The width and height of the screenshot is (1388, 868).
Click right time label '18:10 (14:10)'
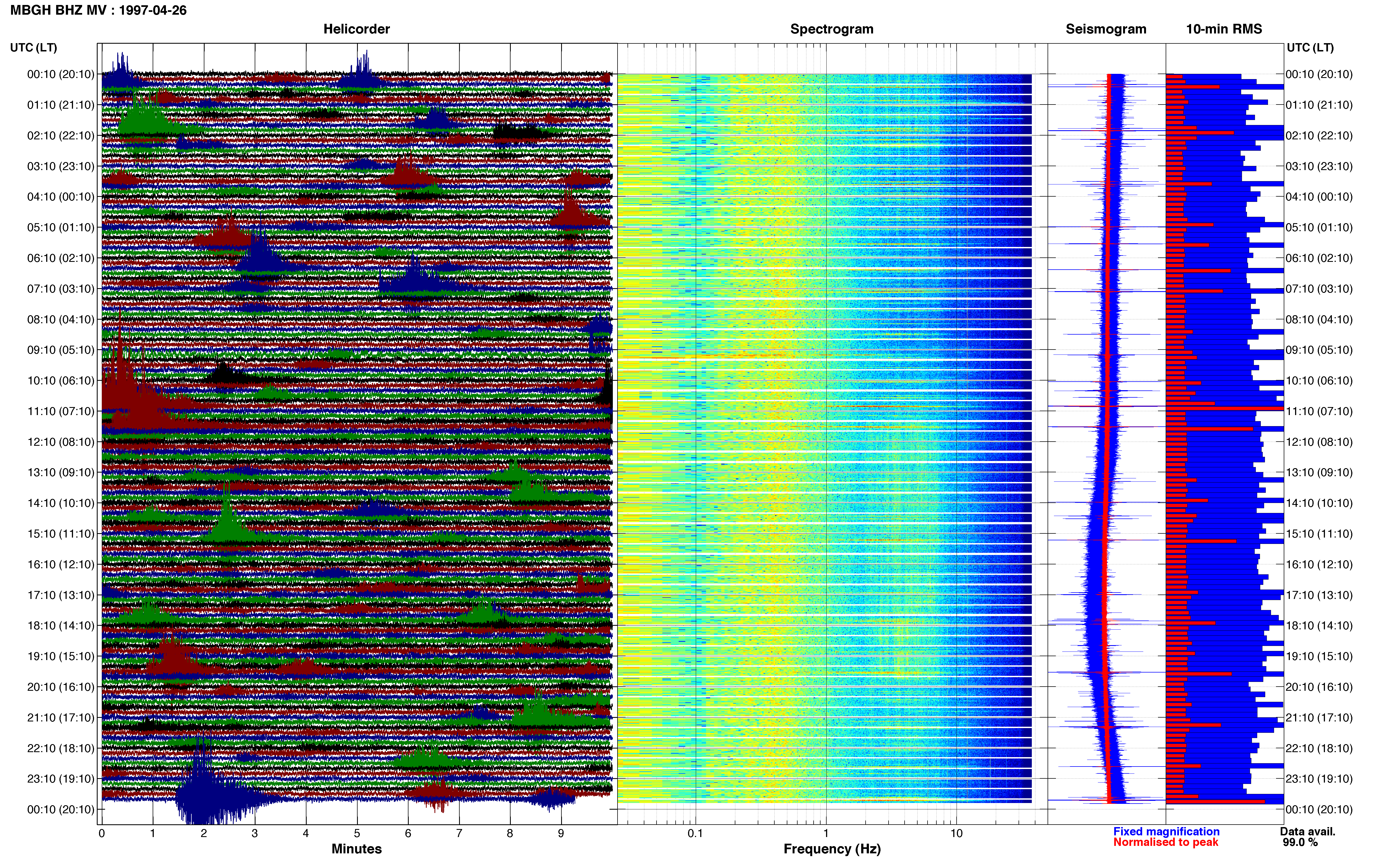(x=1319, y=626)
